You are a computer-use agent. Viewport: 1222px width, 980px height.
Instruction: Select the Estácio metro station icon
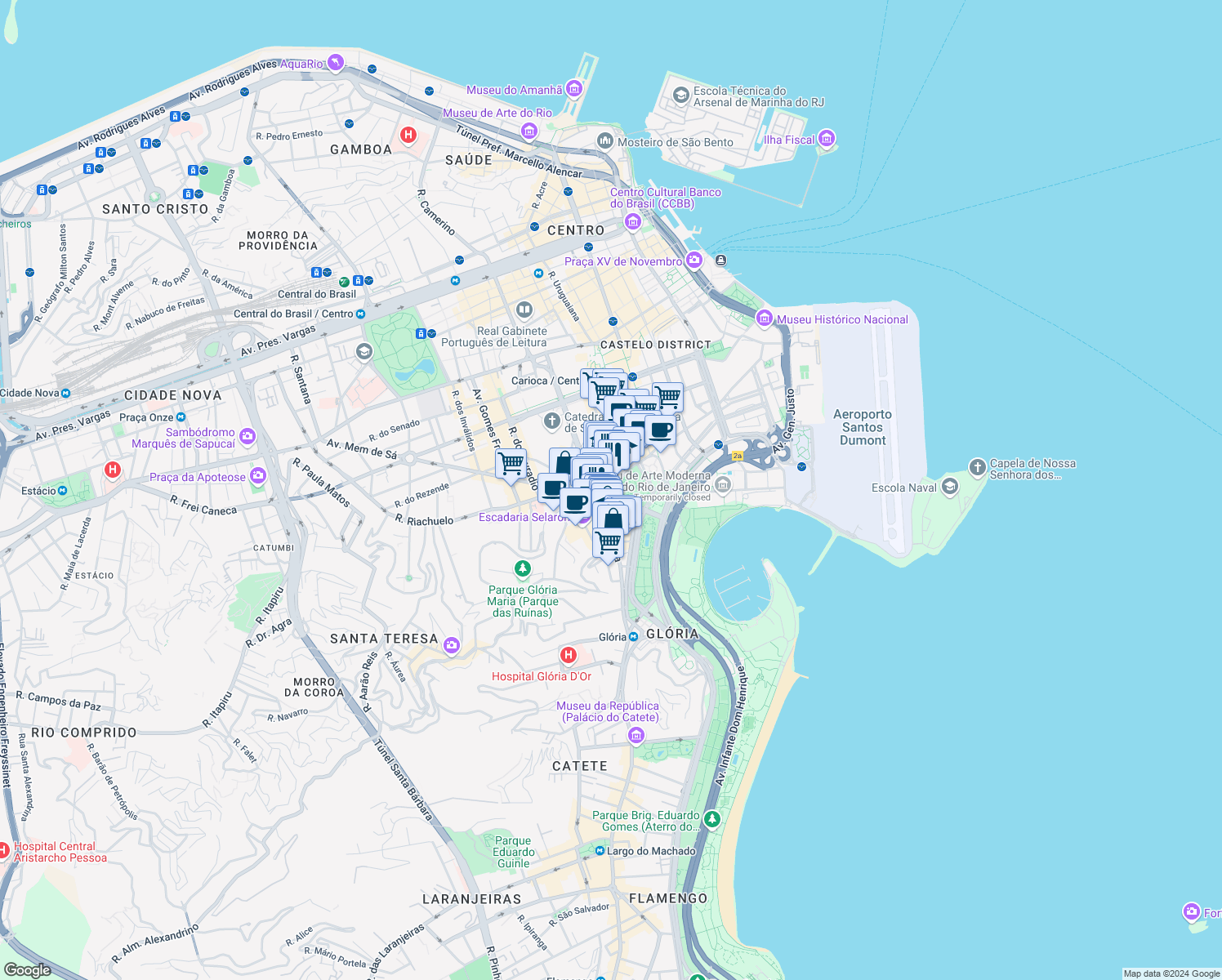[x=62, y=490]
